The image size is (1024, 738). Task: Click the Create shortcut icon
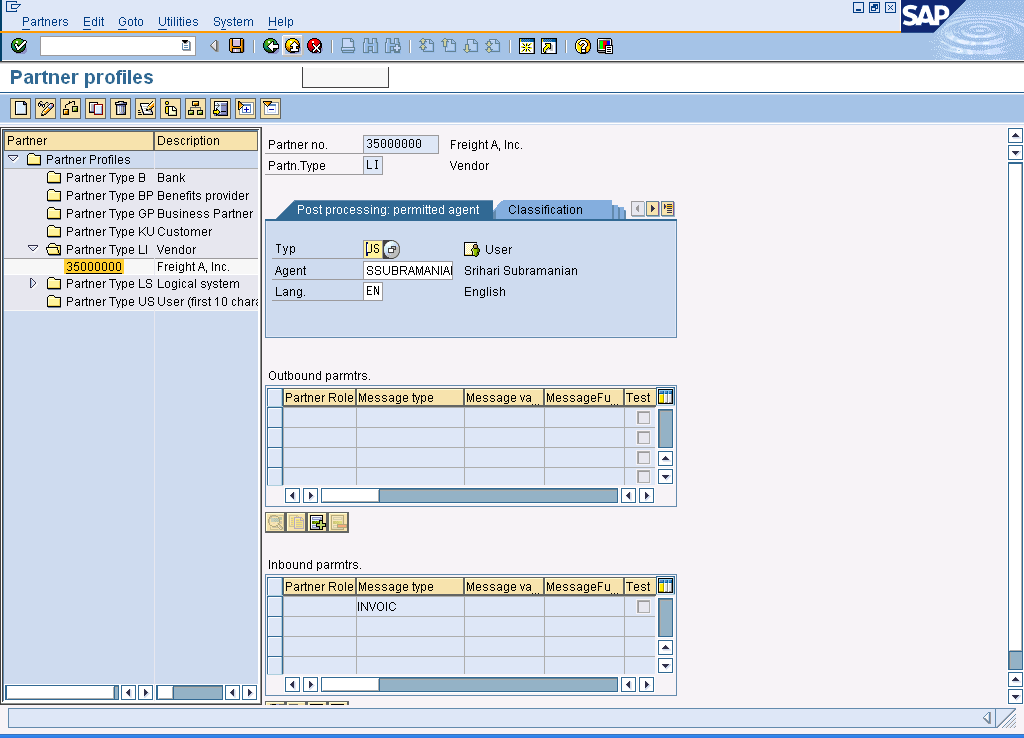549,46
